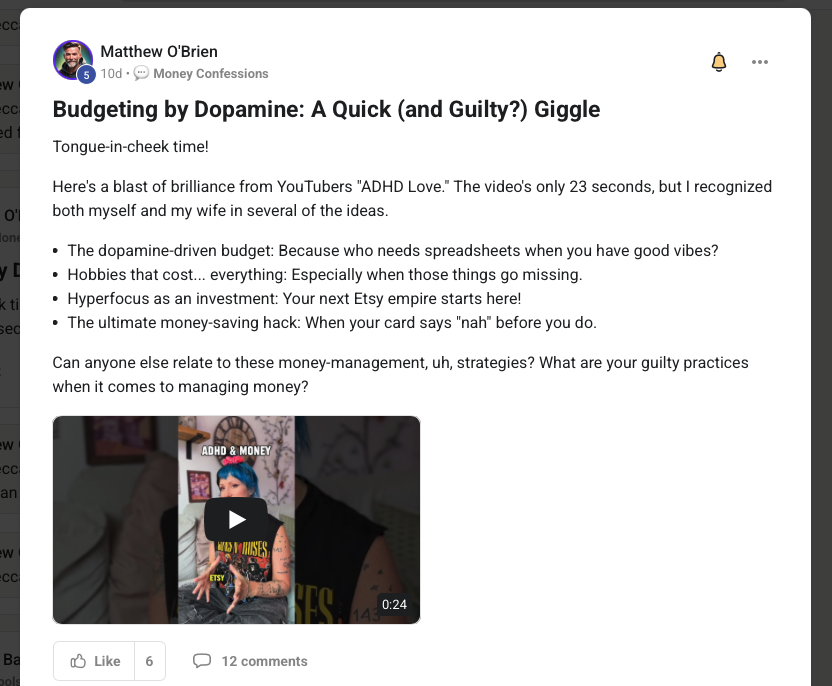Click the thumbs-up Like icon
This screenshot has height=686, width=832.
click(78, 661)
